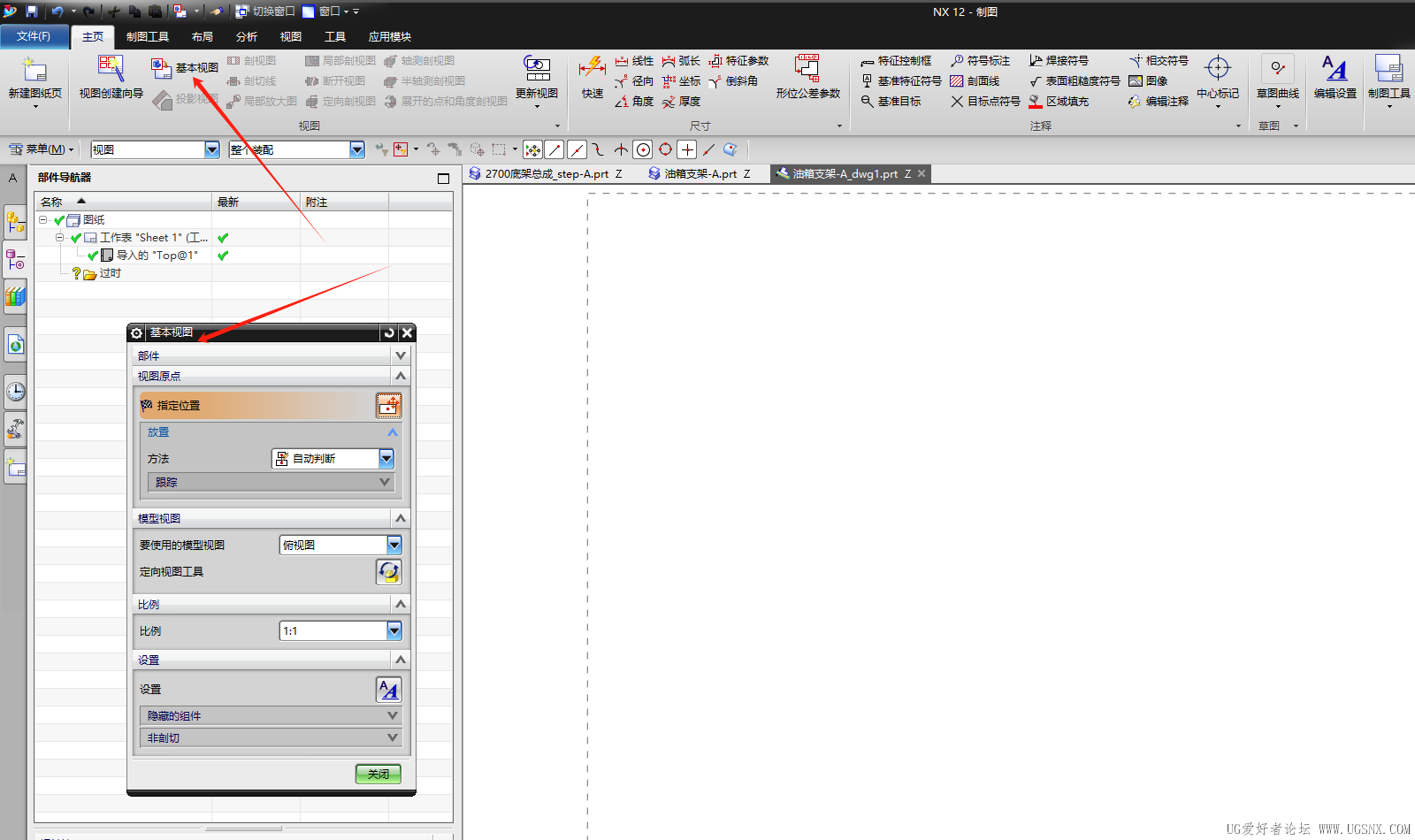Maximize the 部件导航器 panel

(x=444, y=179)
